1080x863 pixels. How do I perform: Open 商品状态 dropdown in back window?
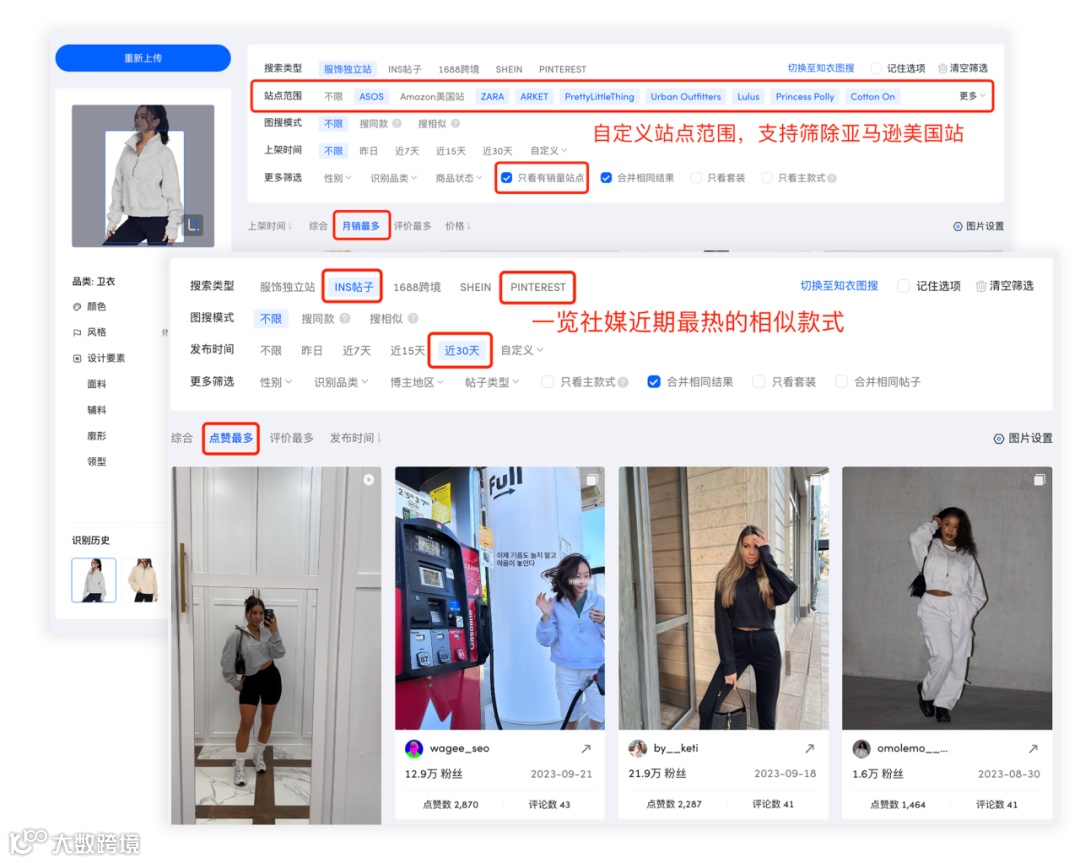coord(459,178)
